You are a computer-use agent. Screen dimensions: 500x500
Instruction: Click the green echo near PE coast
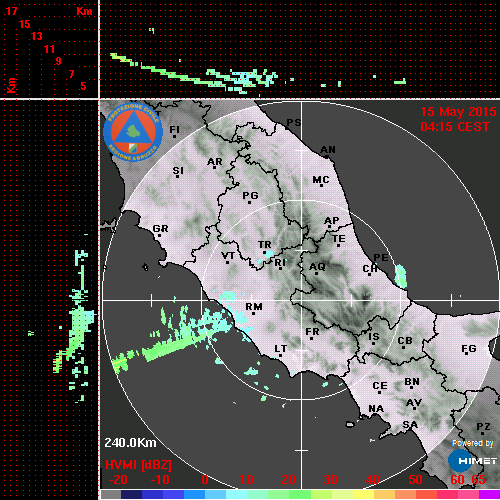point(401,276)
